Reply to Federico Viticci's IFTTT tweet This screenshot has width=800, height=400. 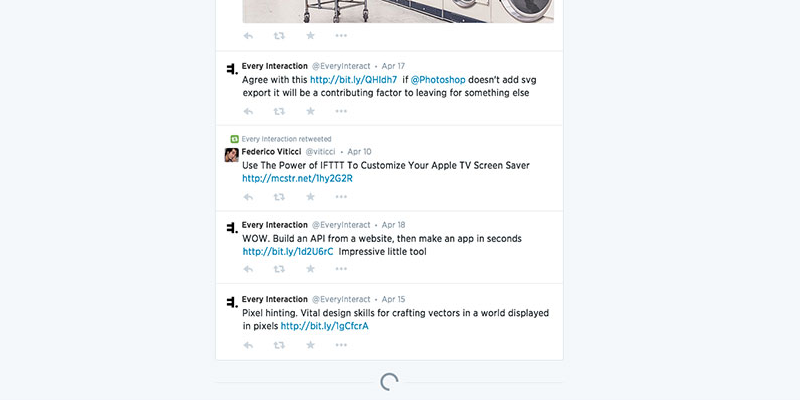249,197
